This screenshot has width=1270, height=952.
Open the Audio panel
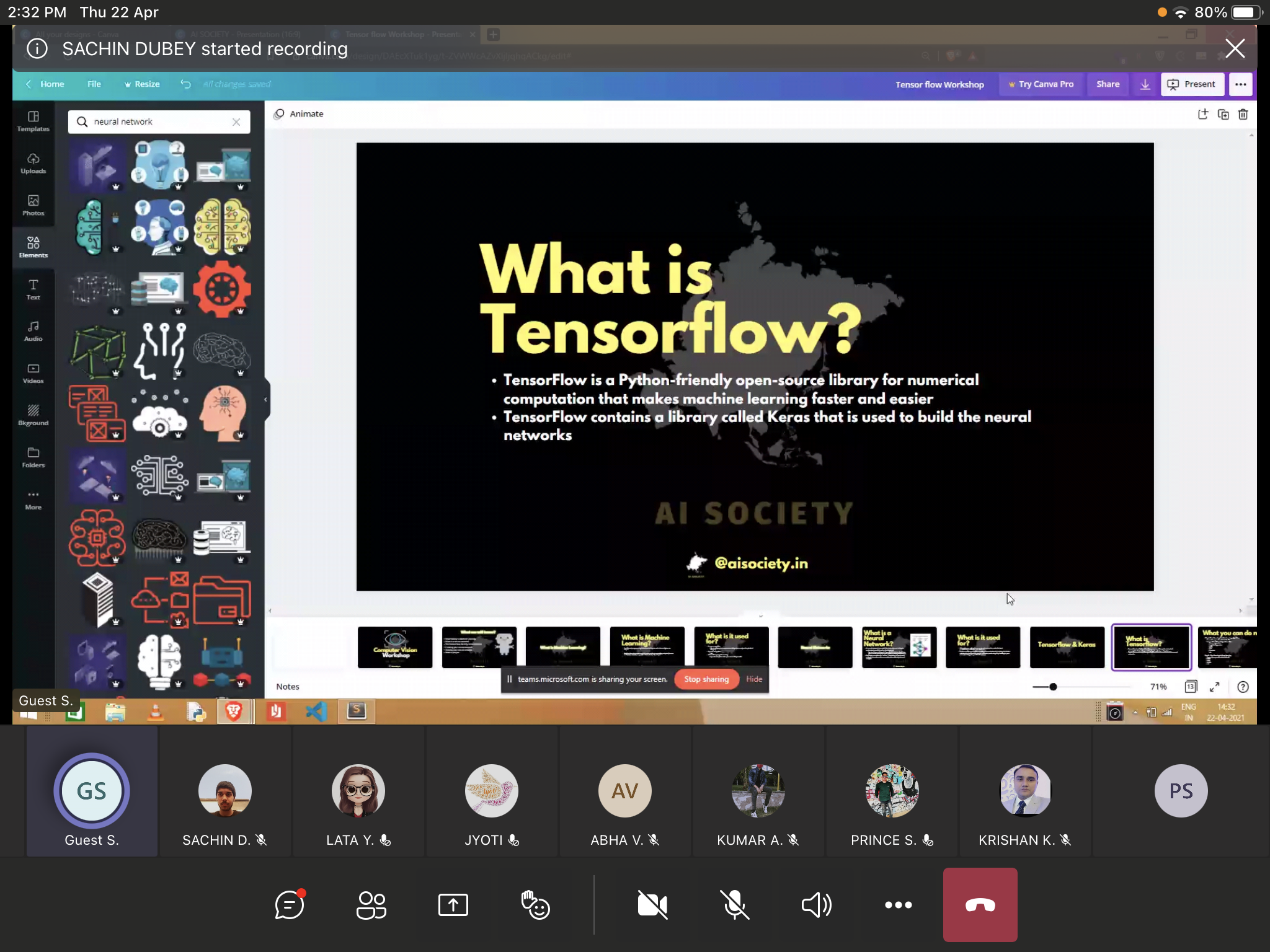pos(33,331)
